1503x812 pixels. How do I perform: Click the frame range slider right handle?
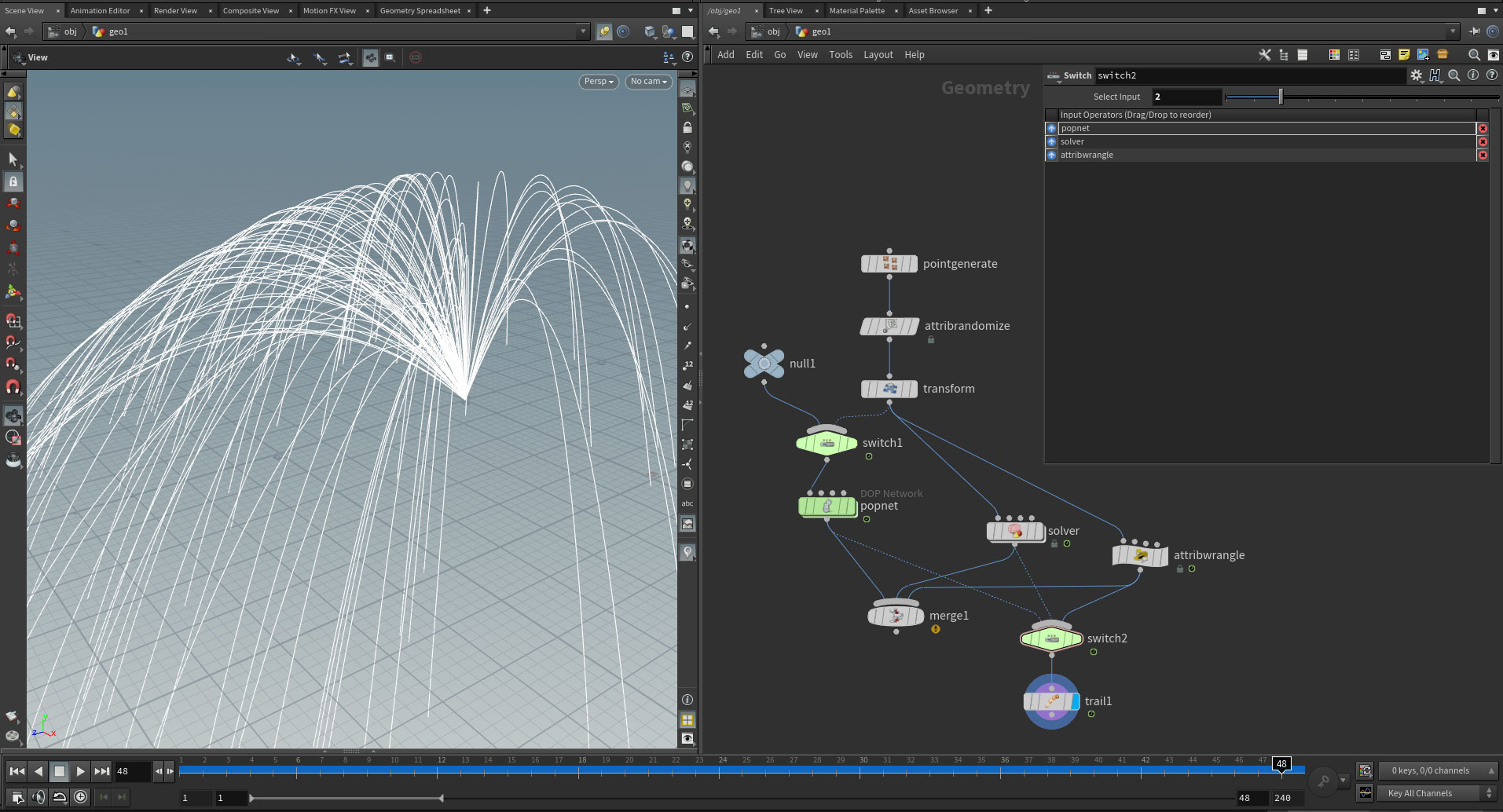(442, 798)
